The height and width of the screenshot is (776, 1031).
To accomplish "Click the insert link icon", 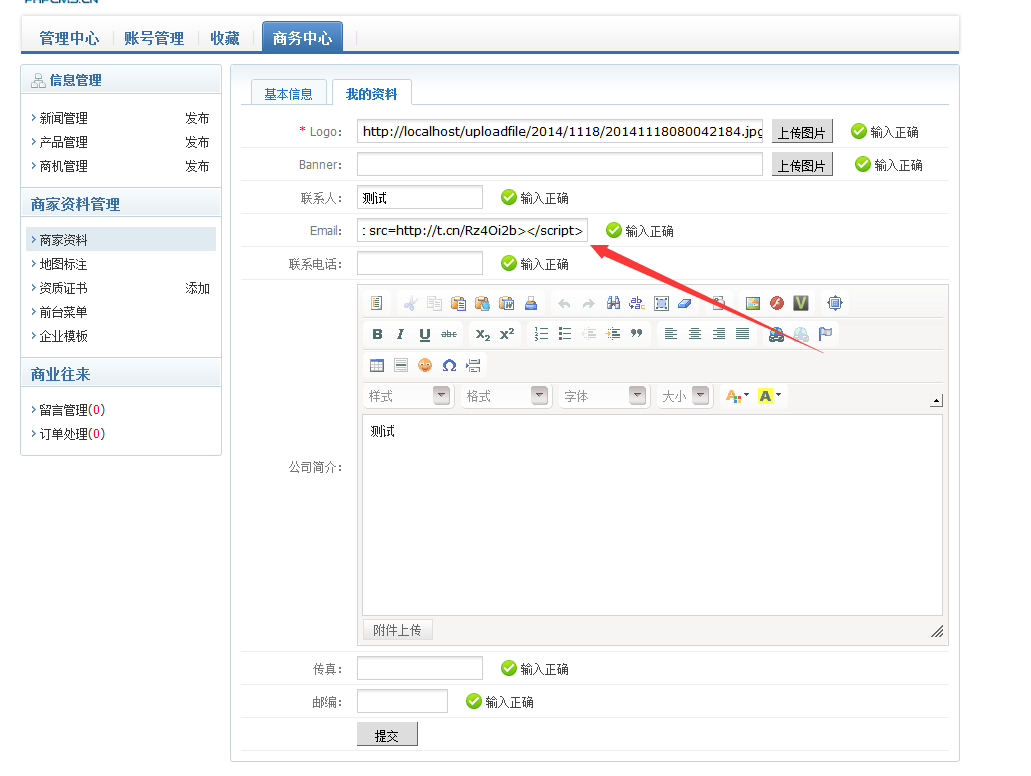I will pyautogui.click(x=777, y=334).
